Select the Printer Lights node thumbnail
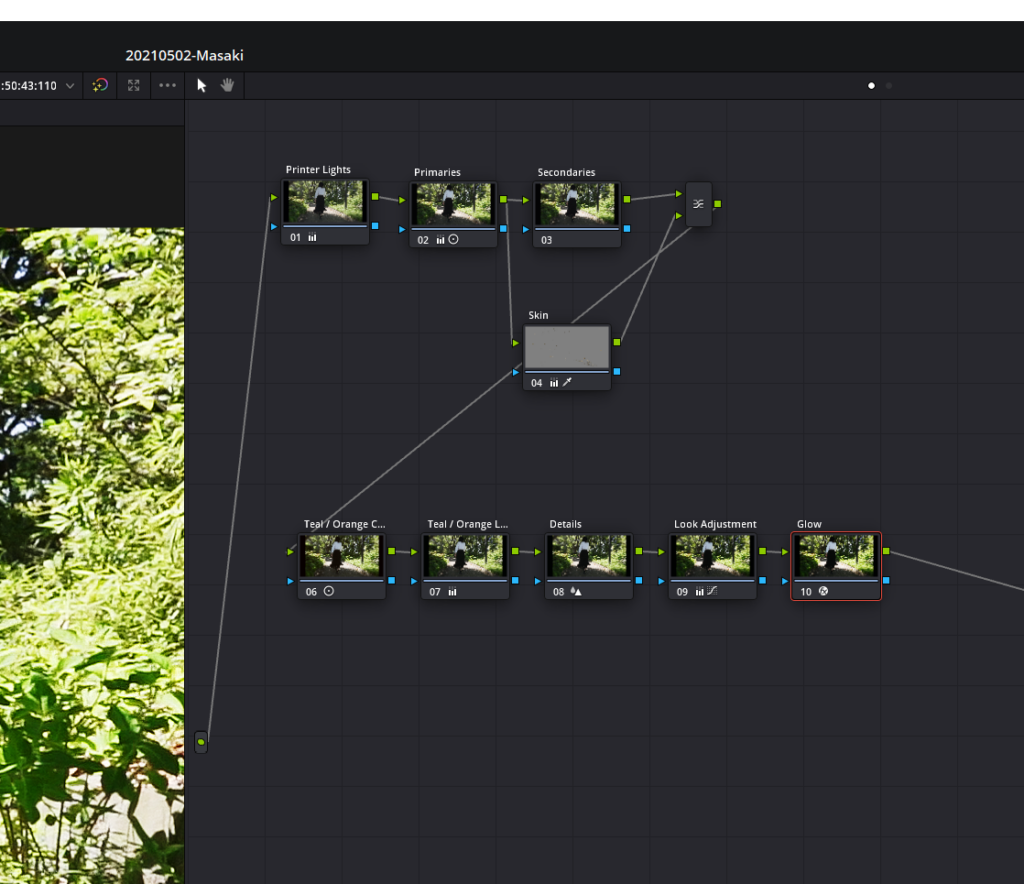The image size is (1024, 884). pyautogui.click(x=325, y=202)
